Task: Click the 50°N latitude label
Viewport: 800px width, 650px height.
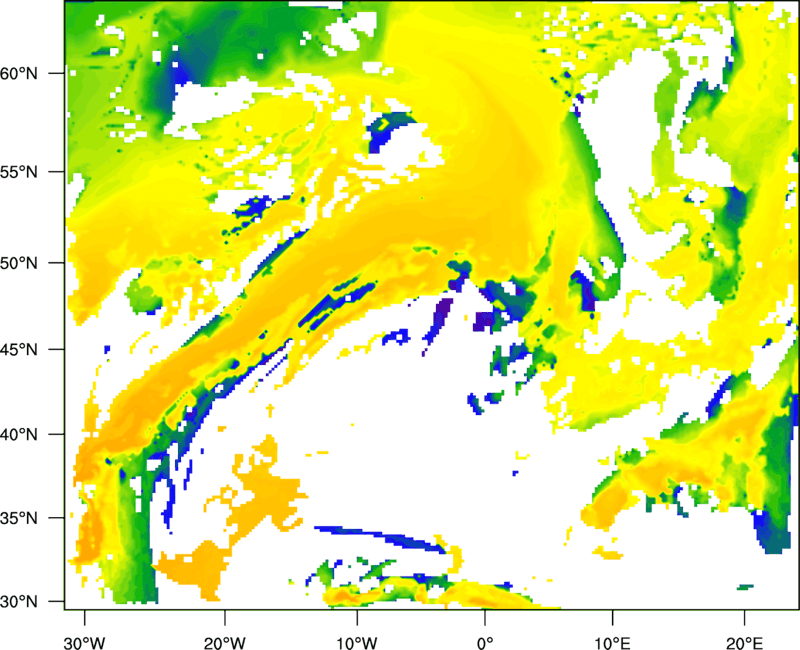Action: pos(19,263)
